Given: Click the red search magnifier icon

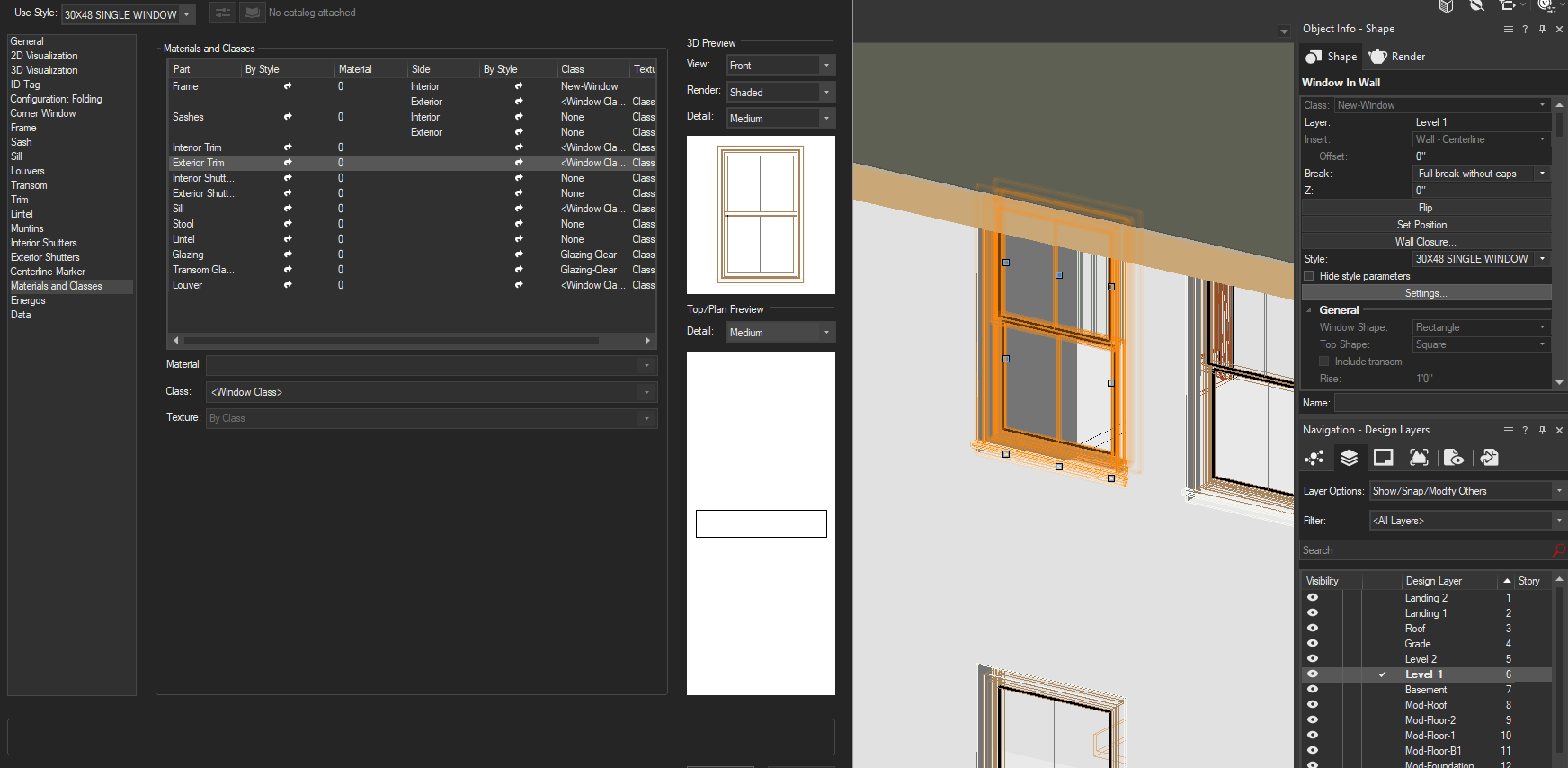Looking at the screenshot, I should pos(1558,550).
